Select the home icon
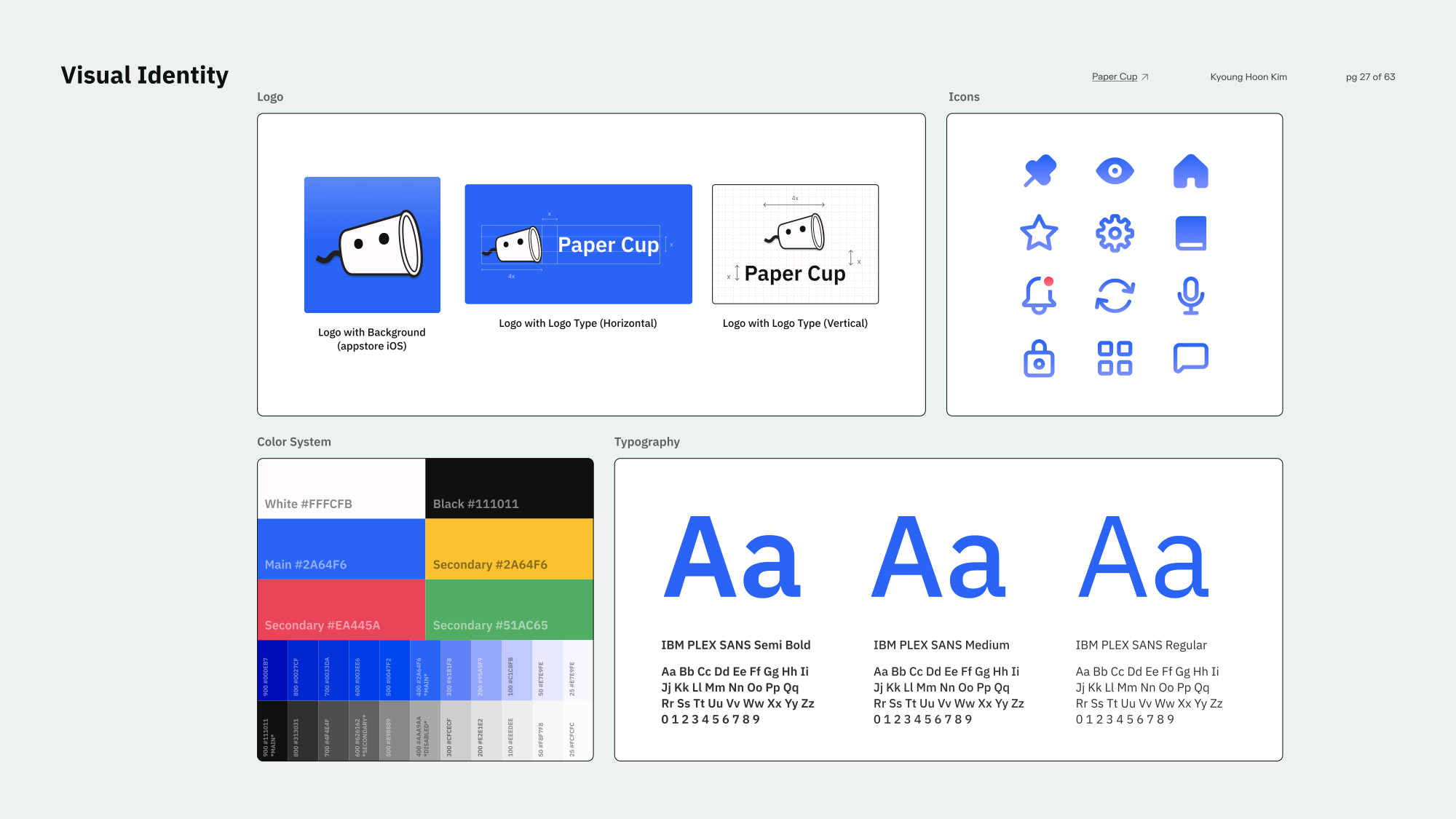Screen dimensions: 1456x819 click(x=1191, y=171)
